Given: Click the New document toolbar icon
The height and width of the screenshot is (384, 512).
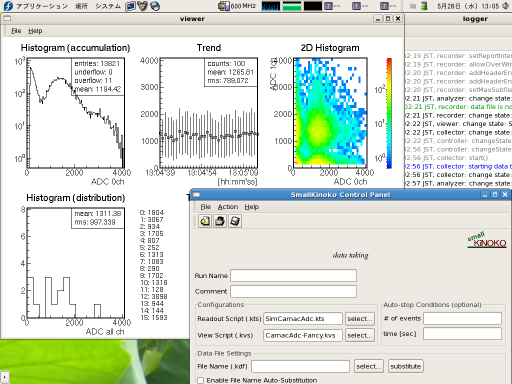Looking at the screenshot, I should pos(205,221).
